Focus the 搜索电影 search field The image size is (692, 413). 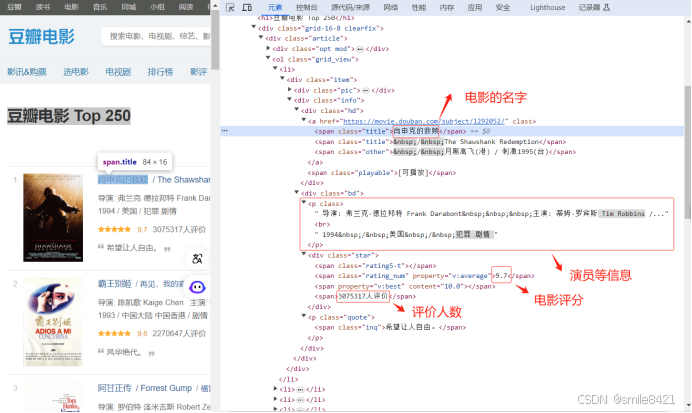156,37
